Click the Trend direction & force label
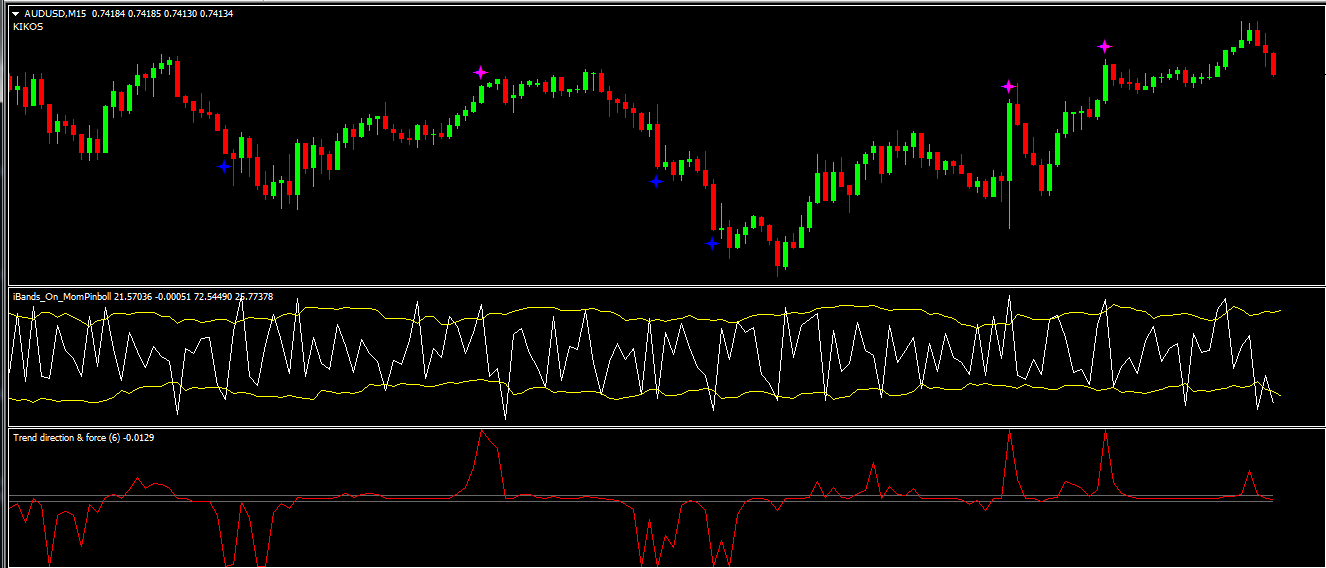The height and width of the screenshot is (568, 1326). 70,437
